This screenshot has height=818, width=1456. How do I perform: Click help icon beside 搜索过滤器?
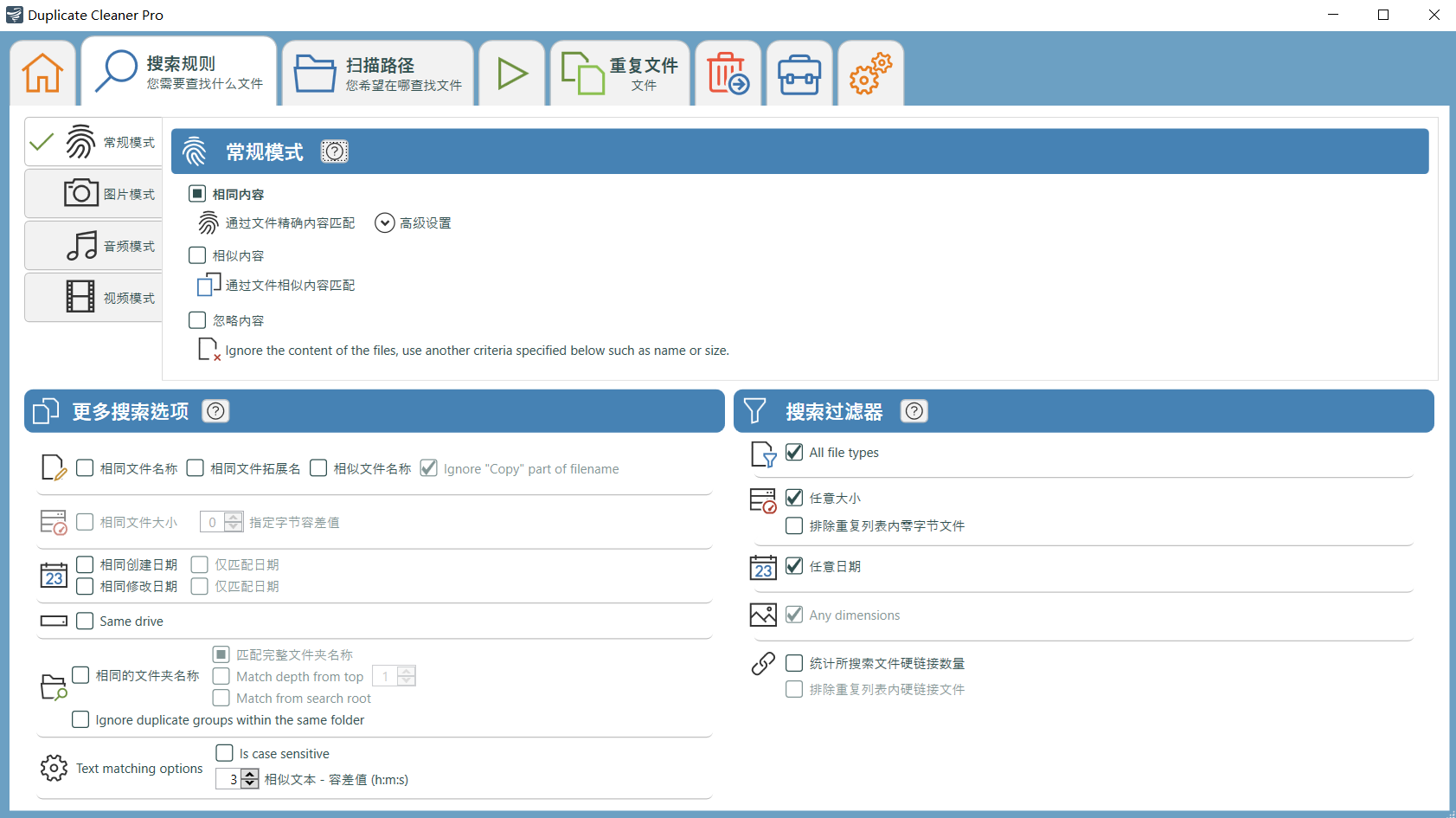click(x=914, y=411)
